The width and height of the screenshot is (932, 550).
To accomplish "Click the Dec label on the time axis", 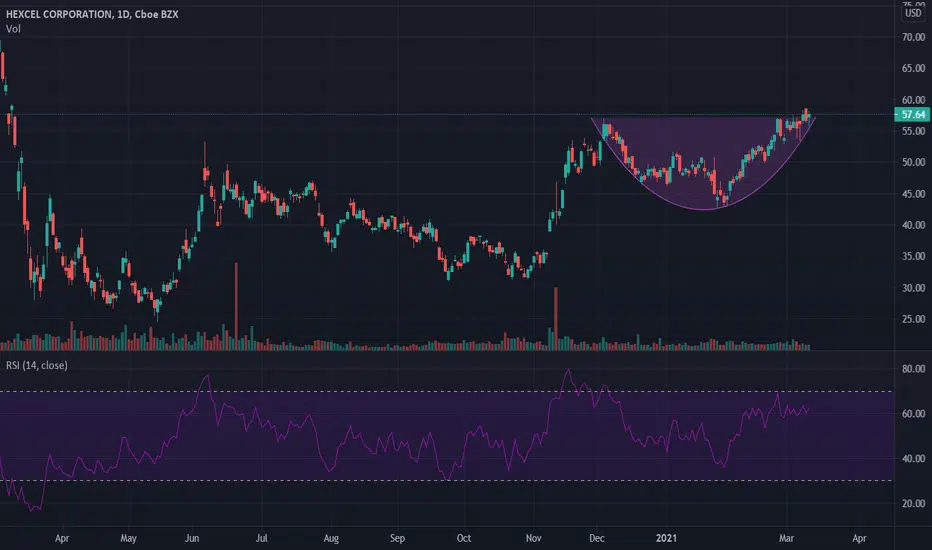I will click(x=597, y=538).
